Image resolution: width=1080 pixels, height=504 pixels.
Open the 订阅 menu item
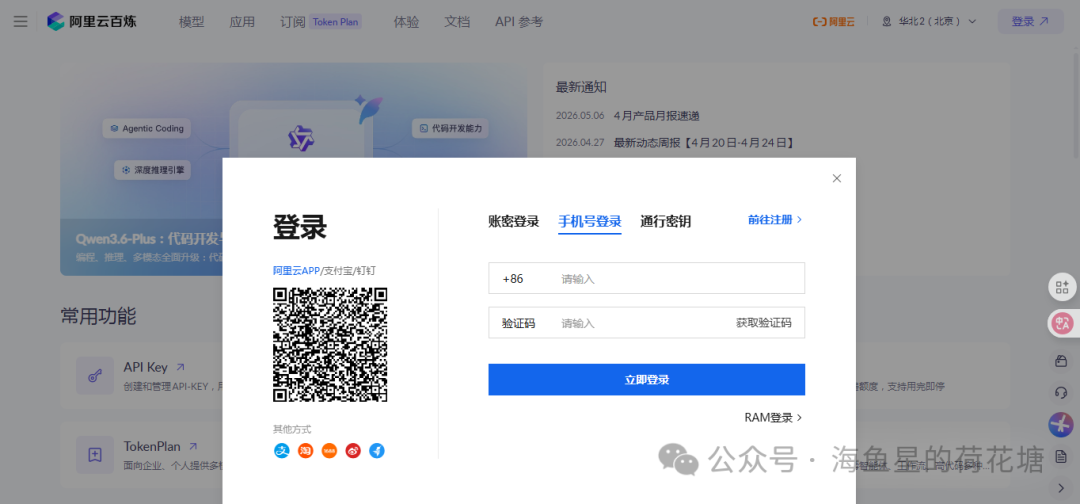click(x=293, y=21)
